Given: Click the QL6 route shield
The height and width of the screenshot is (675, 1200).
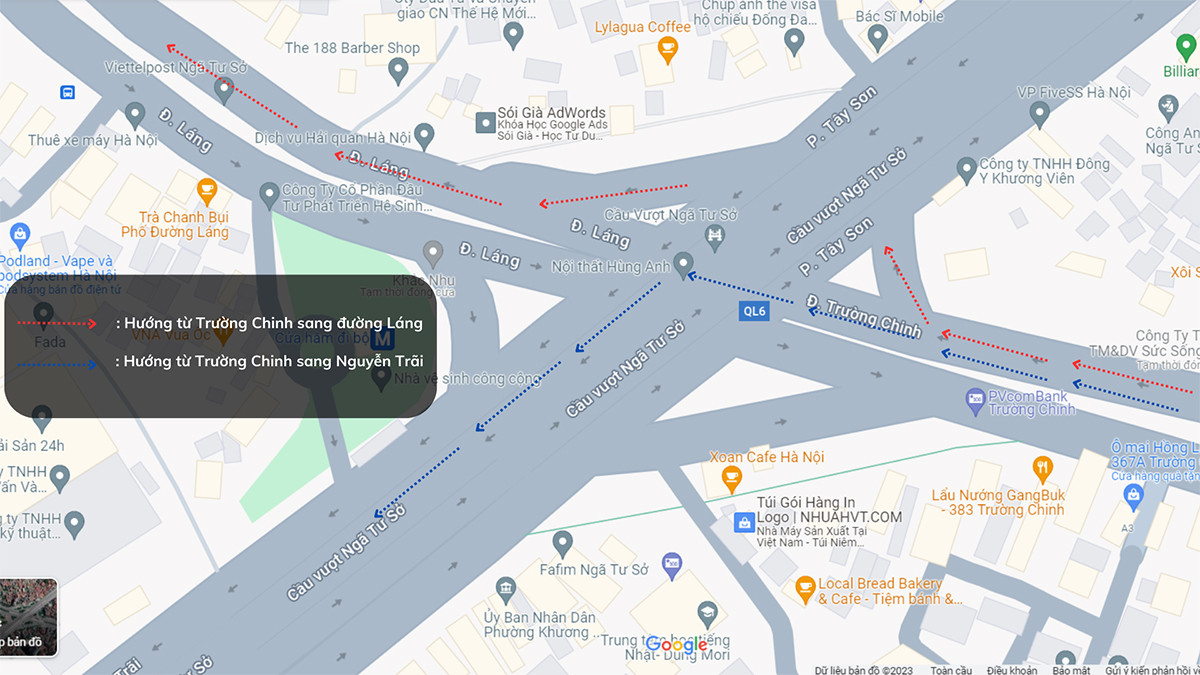Looking at the screenshot, I should [x=754, y=311].
